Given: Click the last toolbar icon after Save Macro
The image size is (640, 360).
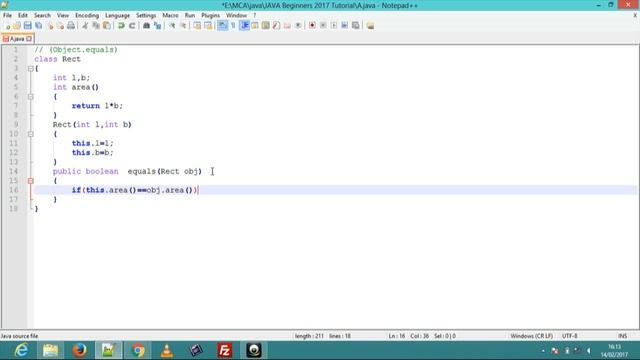Looking at the screenshot, I should [370, 26].
